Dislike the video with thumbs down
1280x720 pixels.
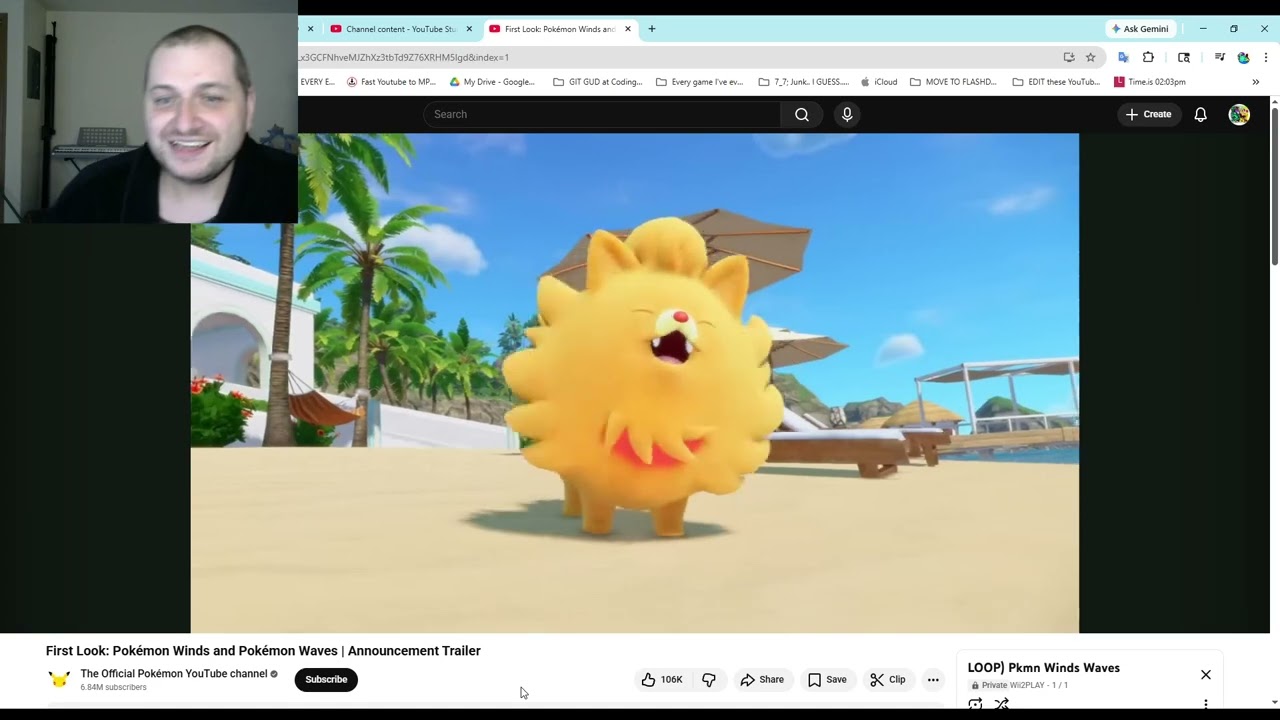[x=709, y=680]
